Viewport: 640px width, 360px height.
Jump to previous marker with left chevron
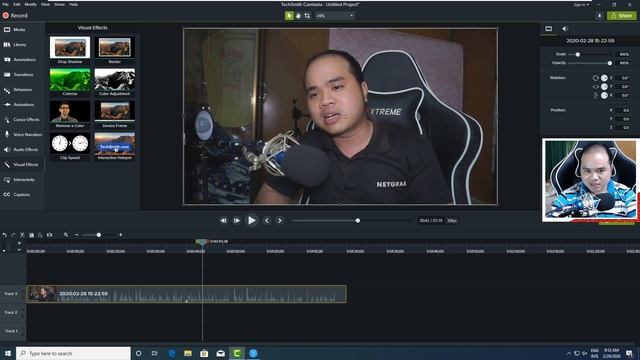tap(267, 220)
